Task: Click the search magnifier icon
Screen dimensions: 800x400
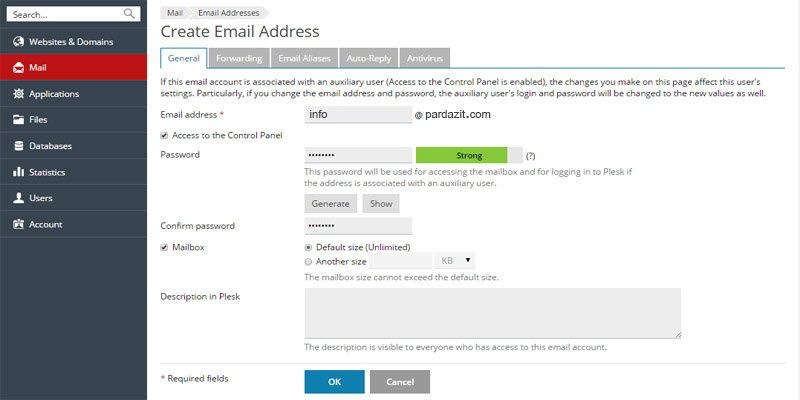Action: coord(130,14)
